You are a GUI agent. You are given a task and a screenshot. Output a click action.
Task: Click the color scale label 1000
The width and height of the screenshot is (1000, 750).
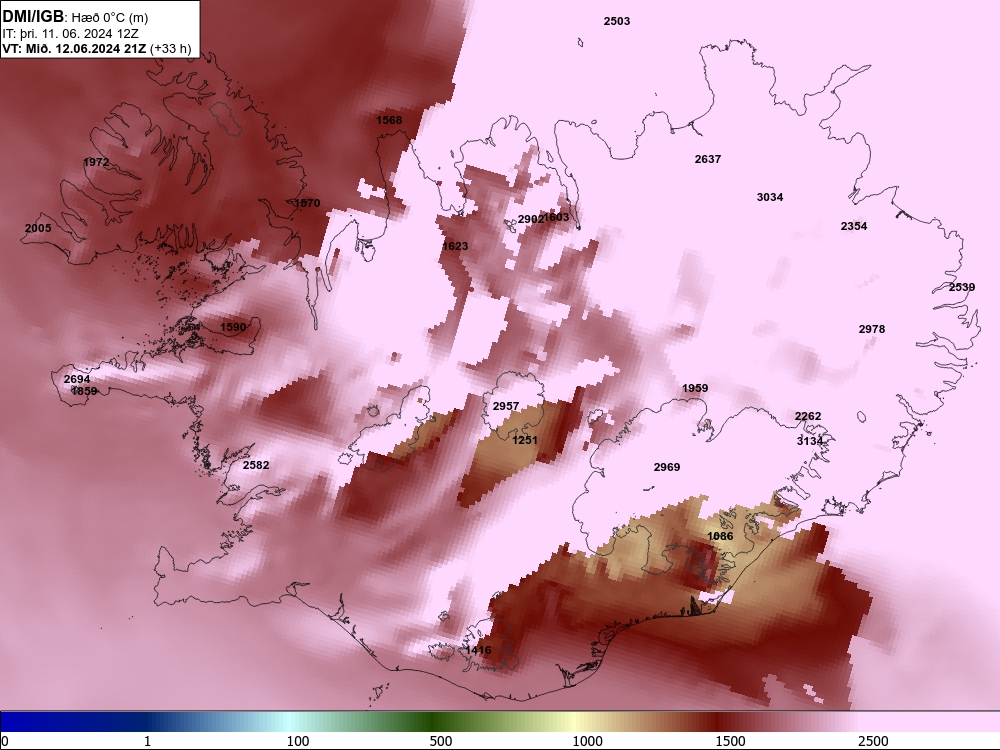pyautogui.click(x=587, y=741)
